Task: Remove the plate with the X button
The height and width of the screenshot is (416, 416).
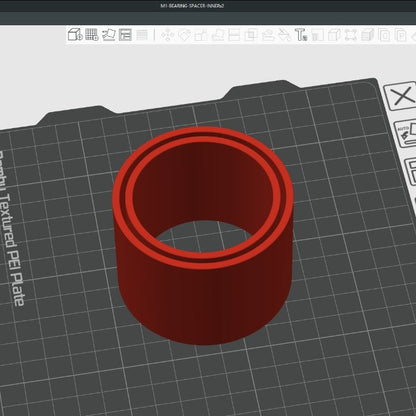Action: tap(402, 96)
